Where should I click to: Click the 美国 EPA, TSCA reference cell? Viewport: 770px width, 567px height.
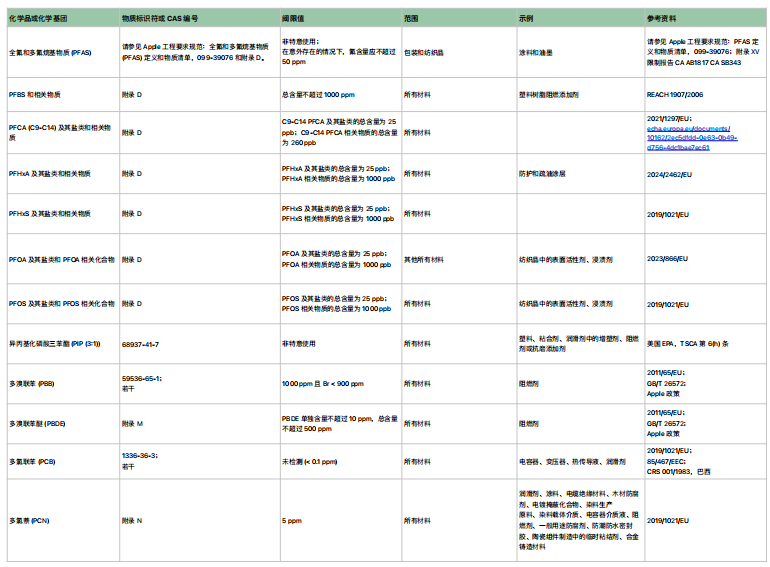point(688,344)
